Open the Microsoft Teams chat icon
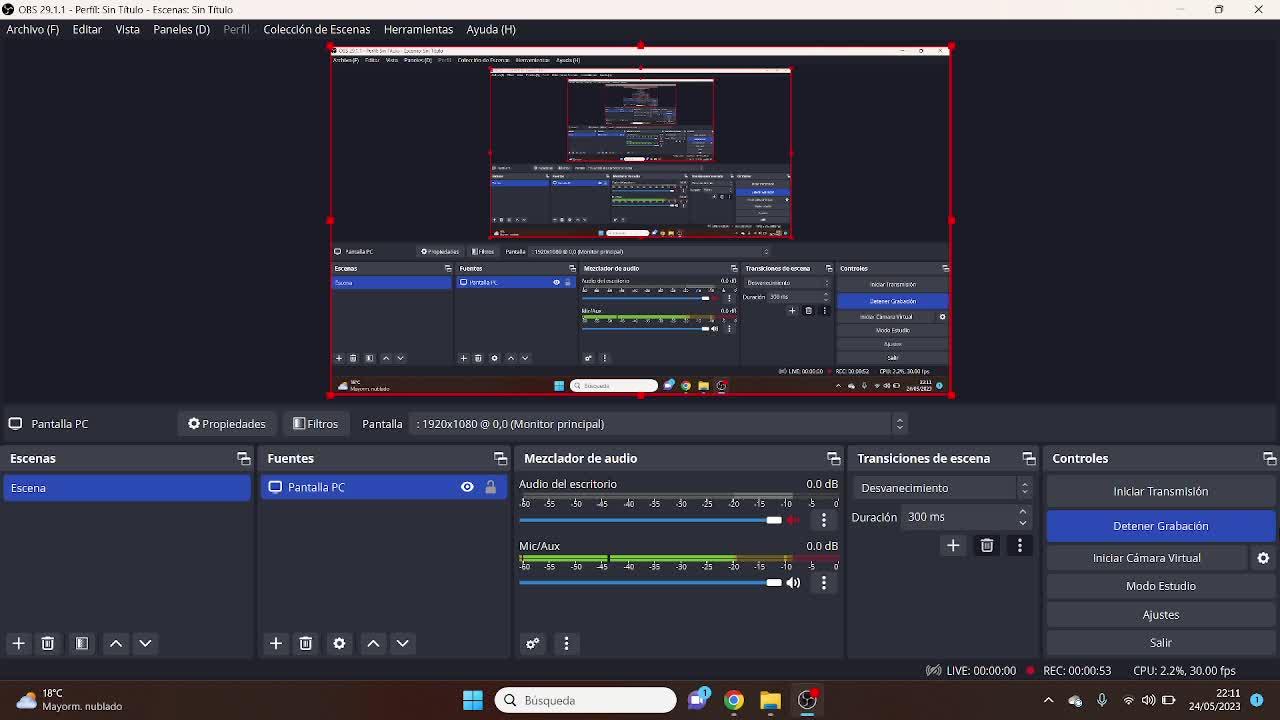 point(698,700)
